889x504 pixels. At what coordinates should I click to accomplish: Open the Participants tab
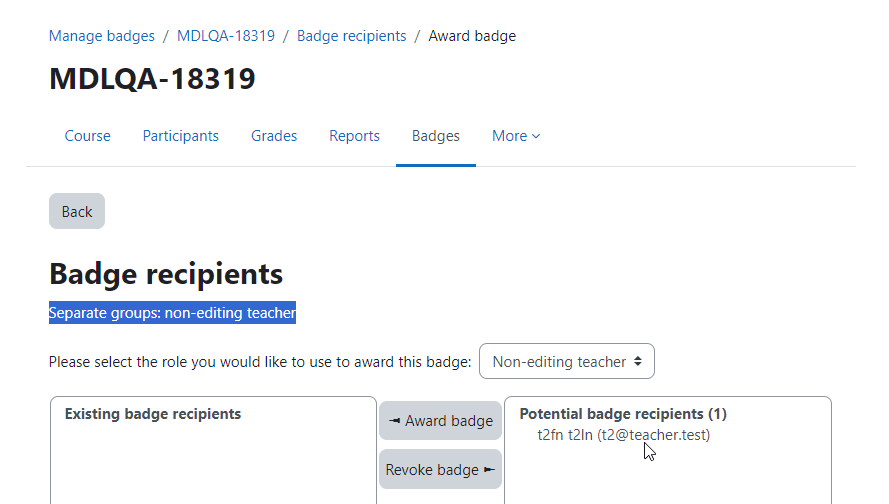click(x=180, y=136)
